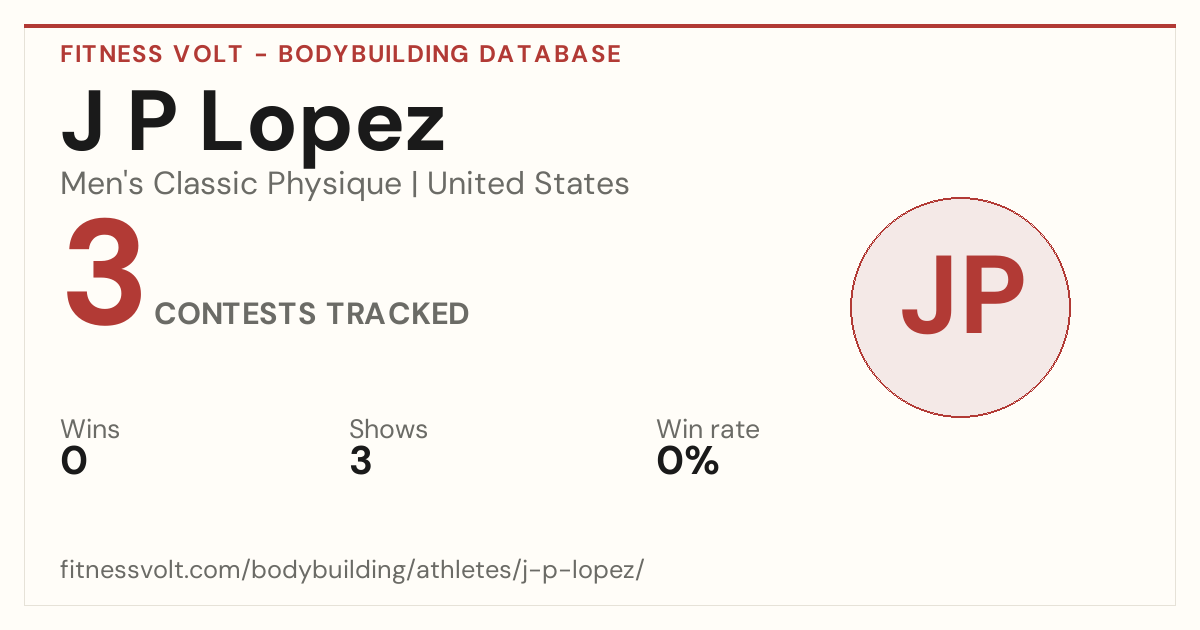
Task: Click the United States country text
Action: [x=528, y=184]
